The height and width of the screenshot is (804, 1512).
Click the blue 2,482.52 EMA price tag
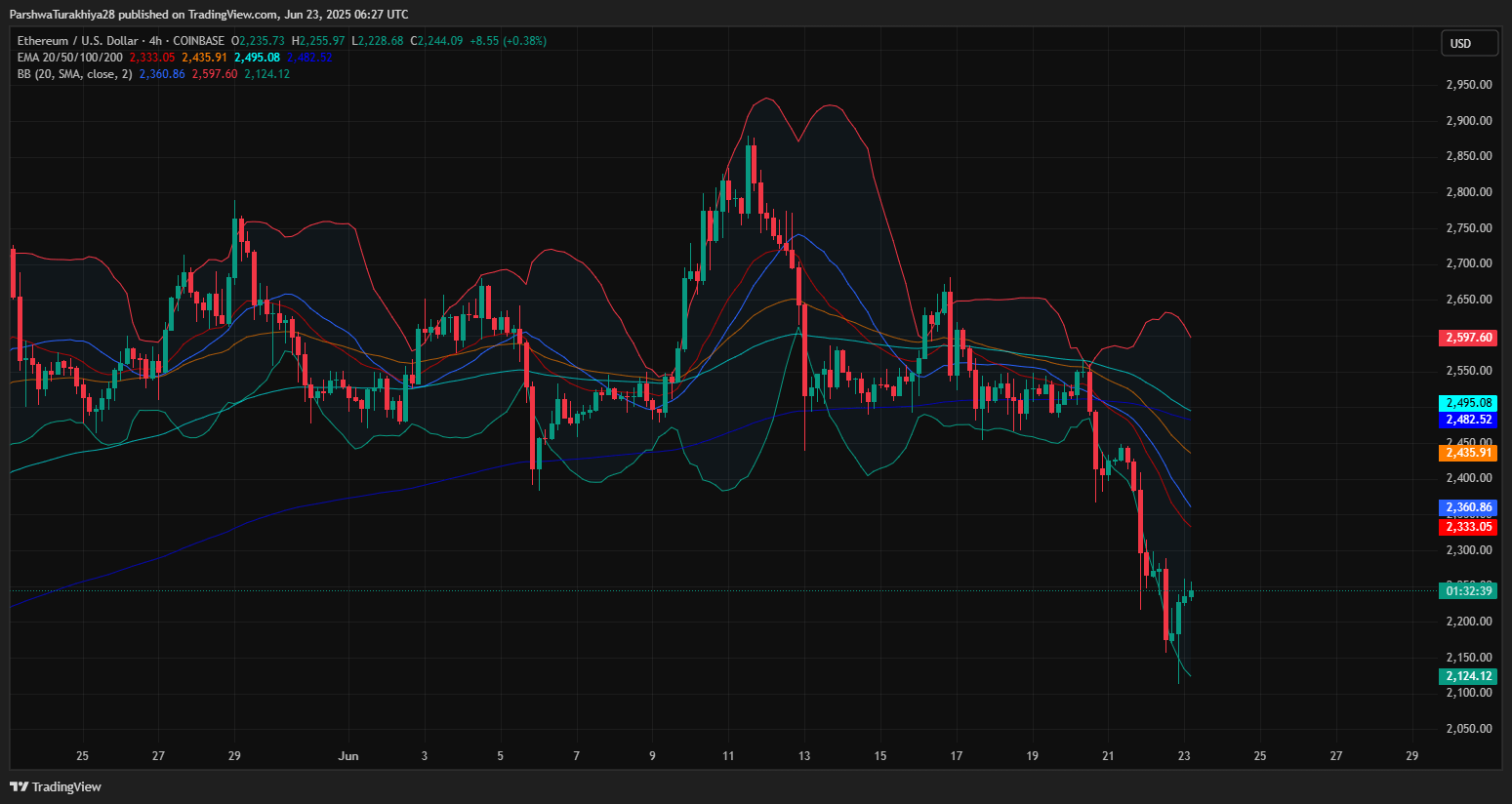pos(1469,420)
